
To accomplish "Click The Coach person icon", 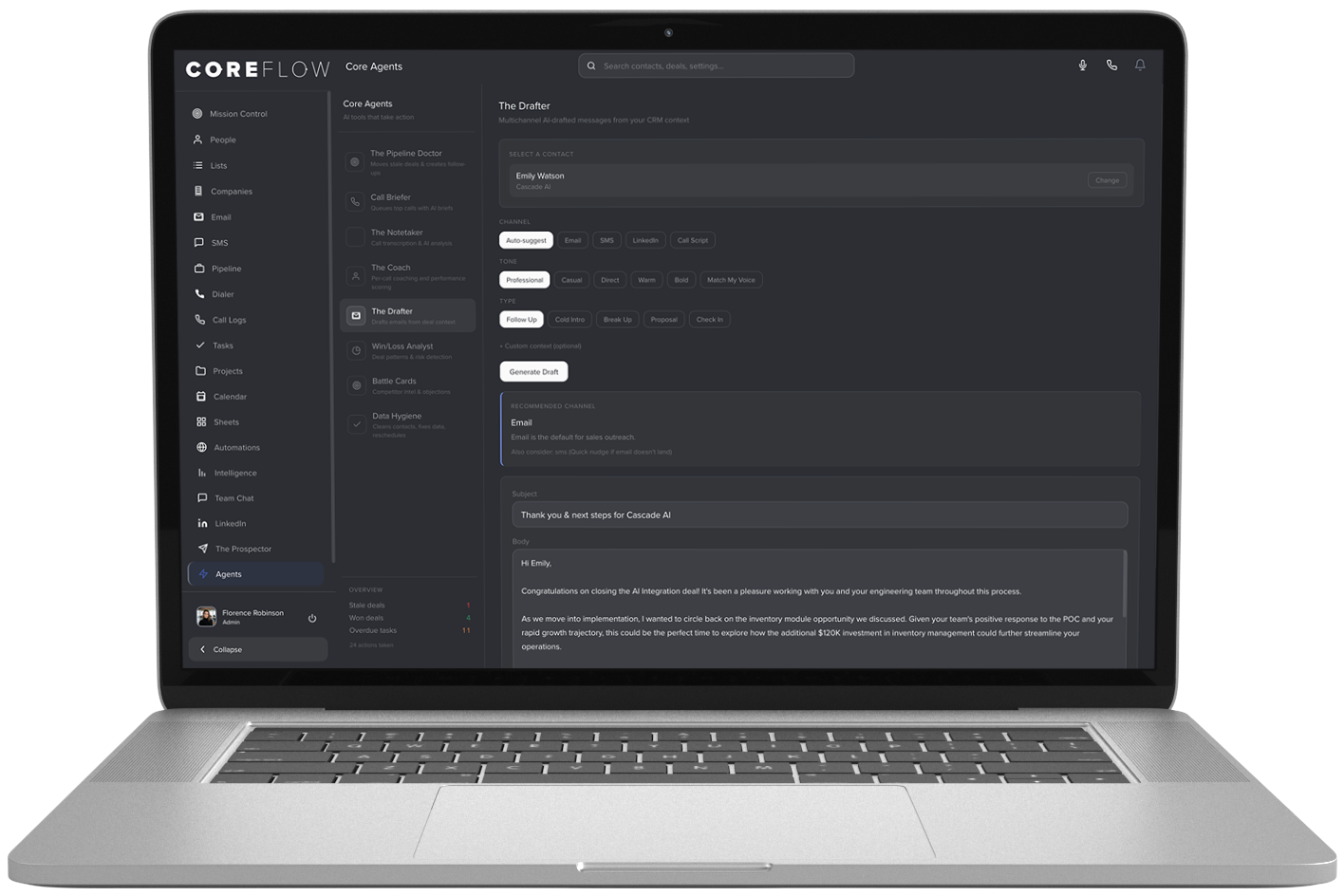I will [x=356, y=276].
